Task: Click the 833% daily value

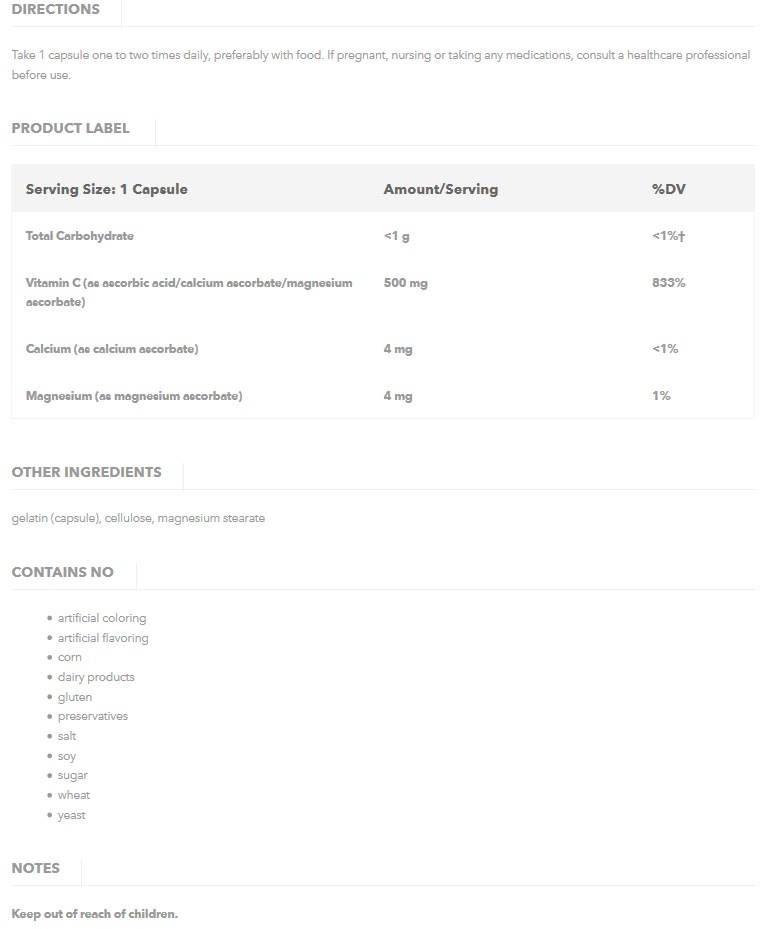Action: click(668, 283)
